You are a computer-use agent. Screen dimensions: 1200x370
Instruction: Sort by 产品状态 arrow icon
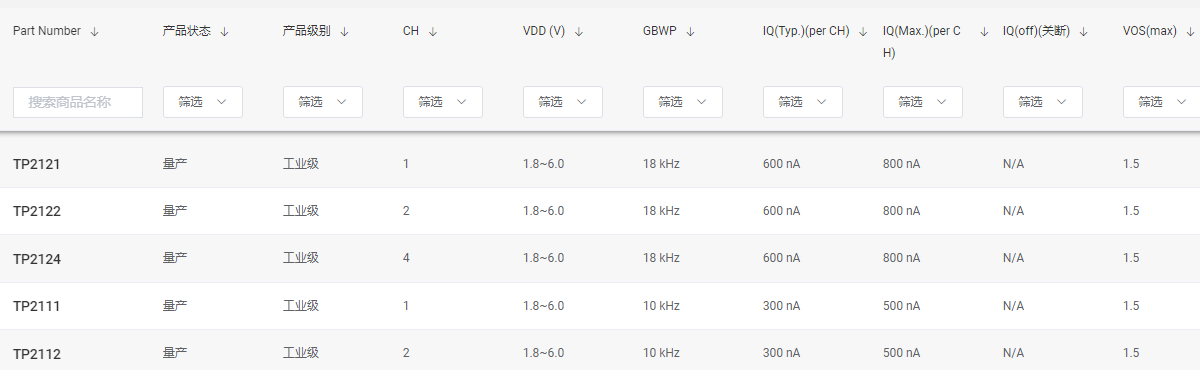pyautogui.click(x=225, y=31)
